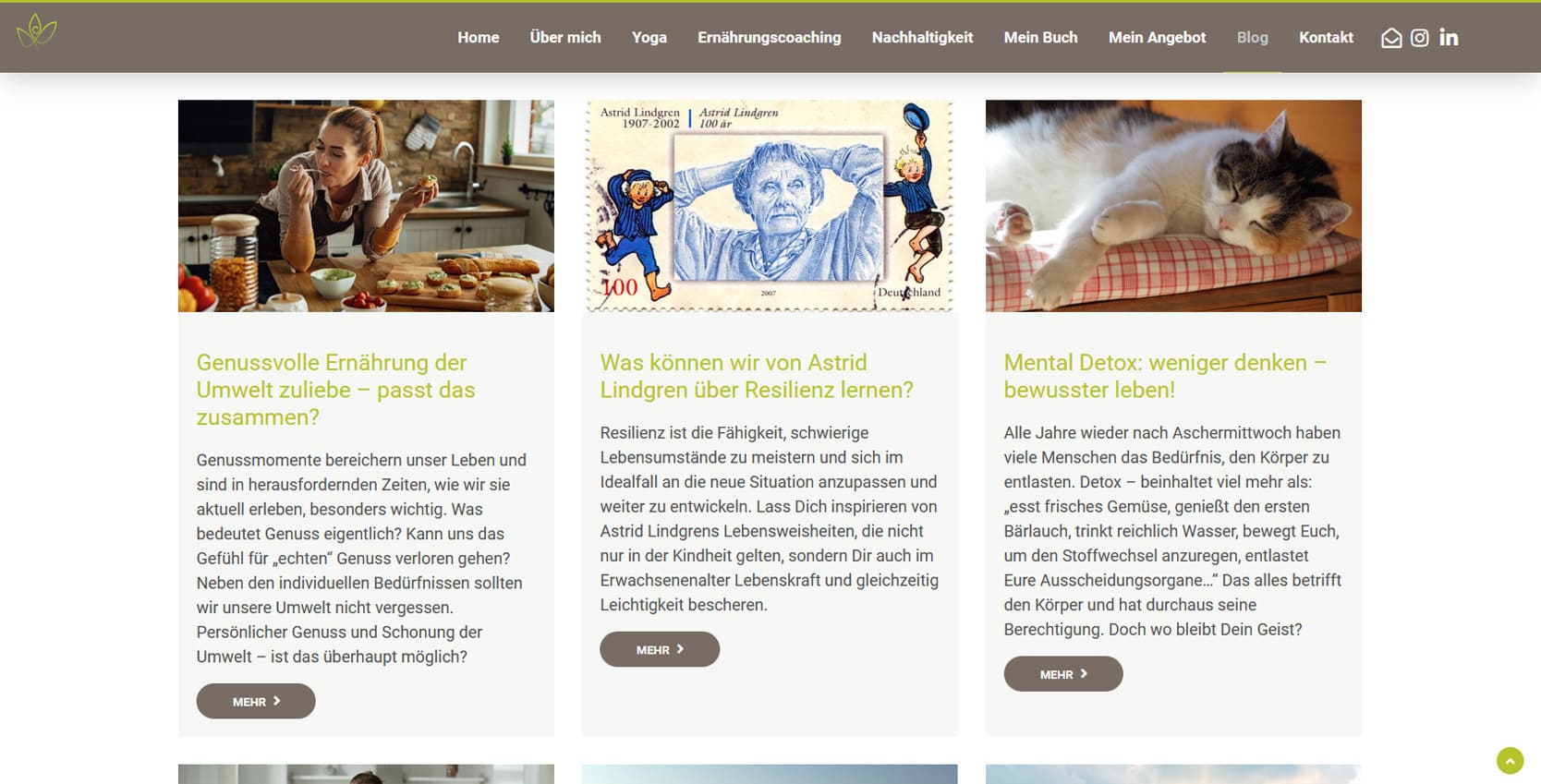Screen dimensions: 1541x784
Task: Open the sleeping cat article image
Action: click(1173, 206)
